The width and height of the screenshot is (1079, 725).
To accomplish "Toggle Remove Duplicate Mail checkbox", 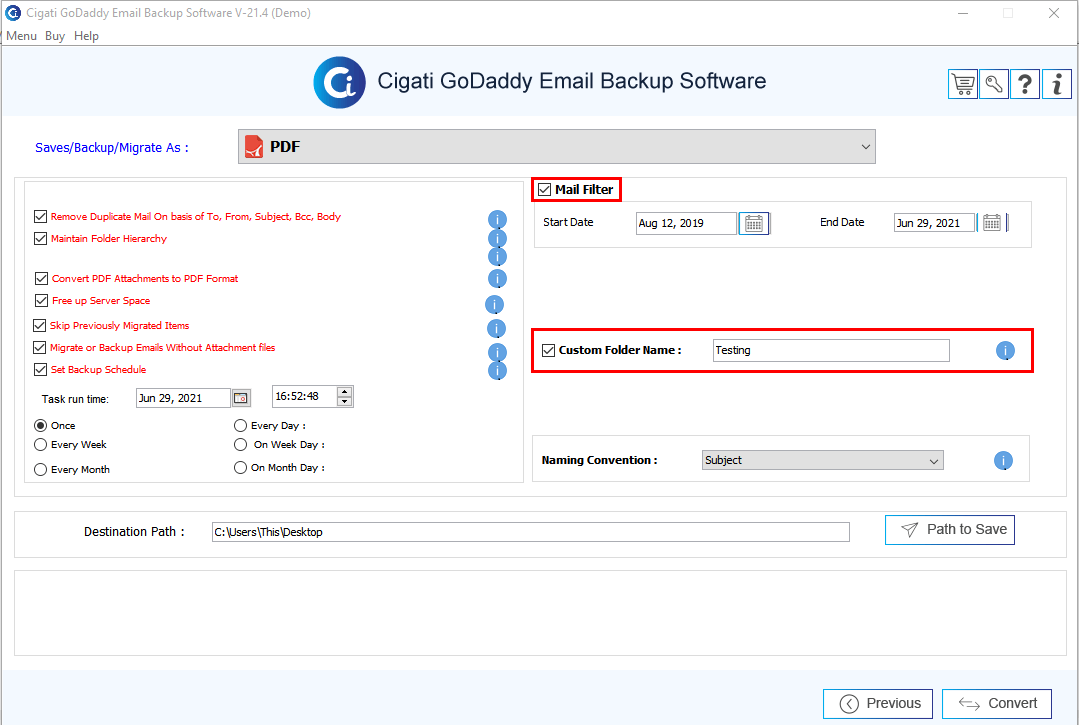I will pos(41,217).
